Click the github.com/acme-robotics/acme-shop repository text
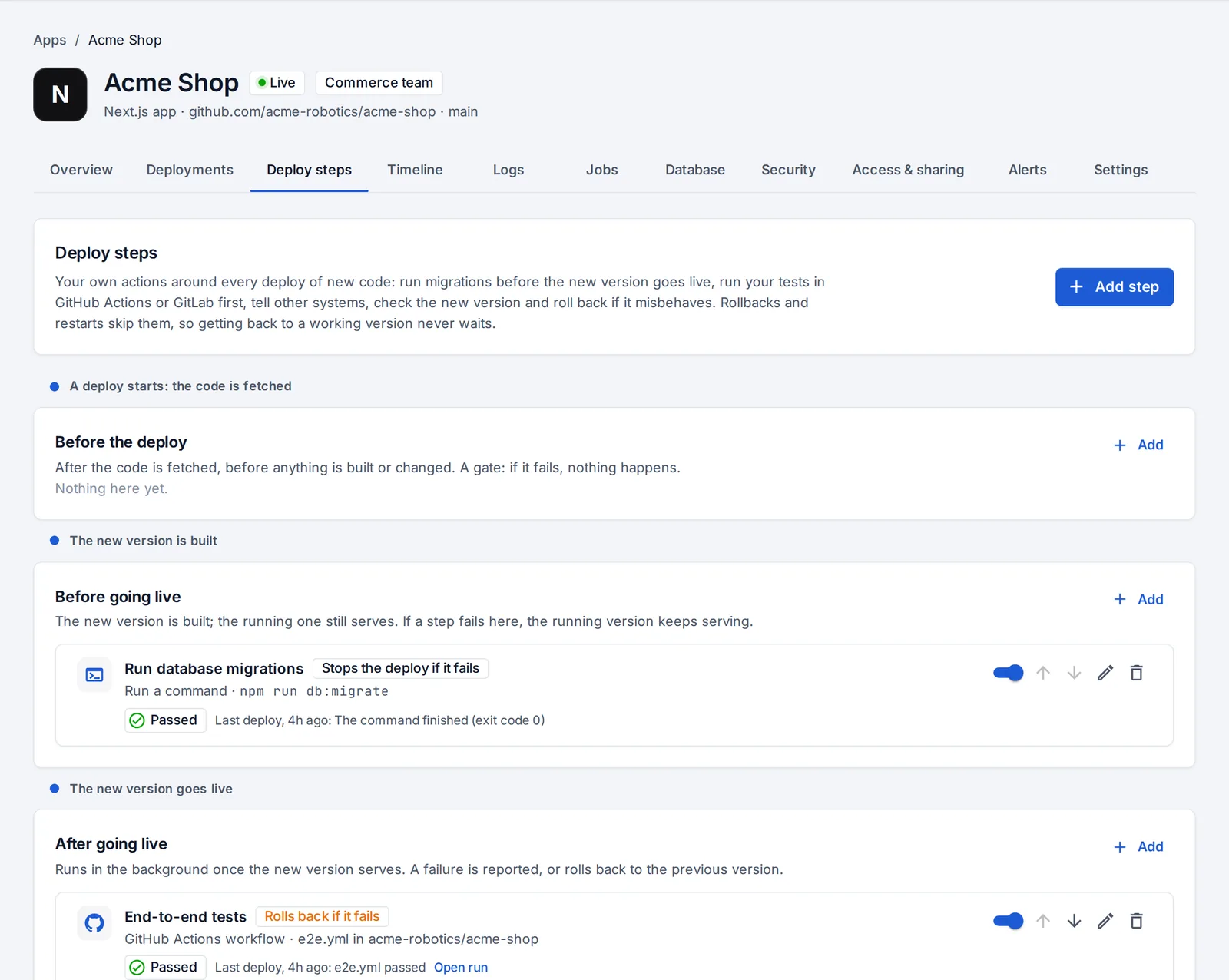This screenshot has height=980, width=1229. pos(313,112)
